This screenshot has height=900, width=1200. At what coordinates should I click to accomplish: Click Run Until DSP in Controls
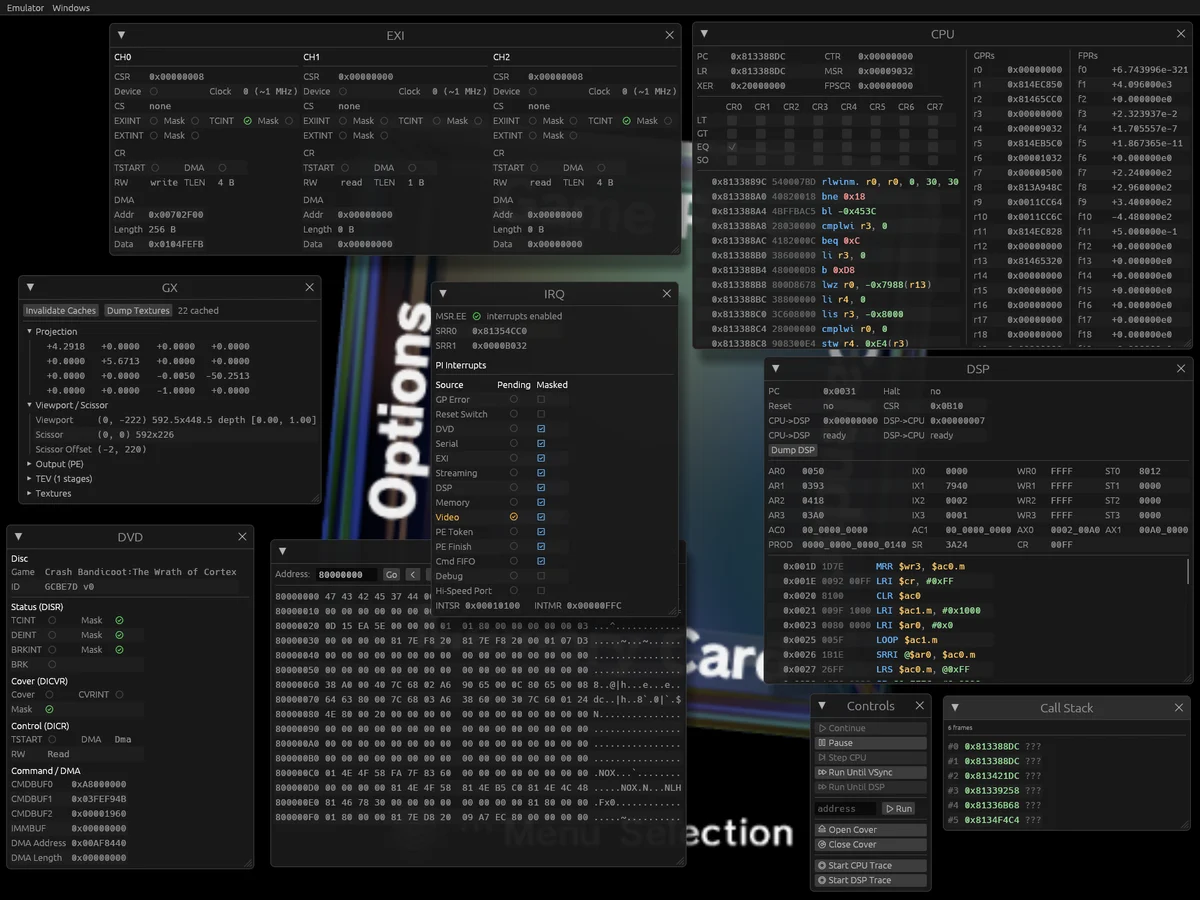pos(871,787)
